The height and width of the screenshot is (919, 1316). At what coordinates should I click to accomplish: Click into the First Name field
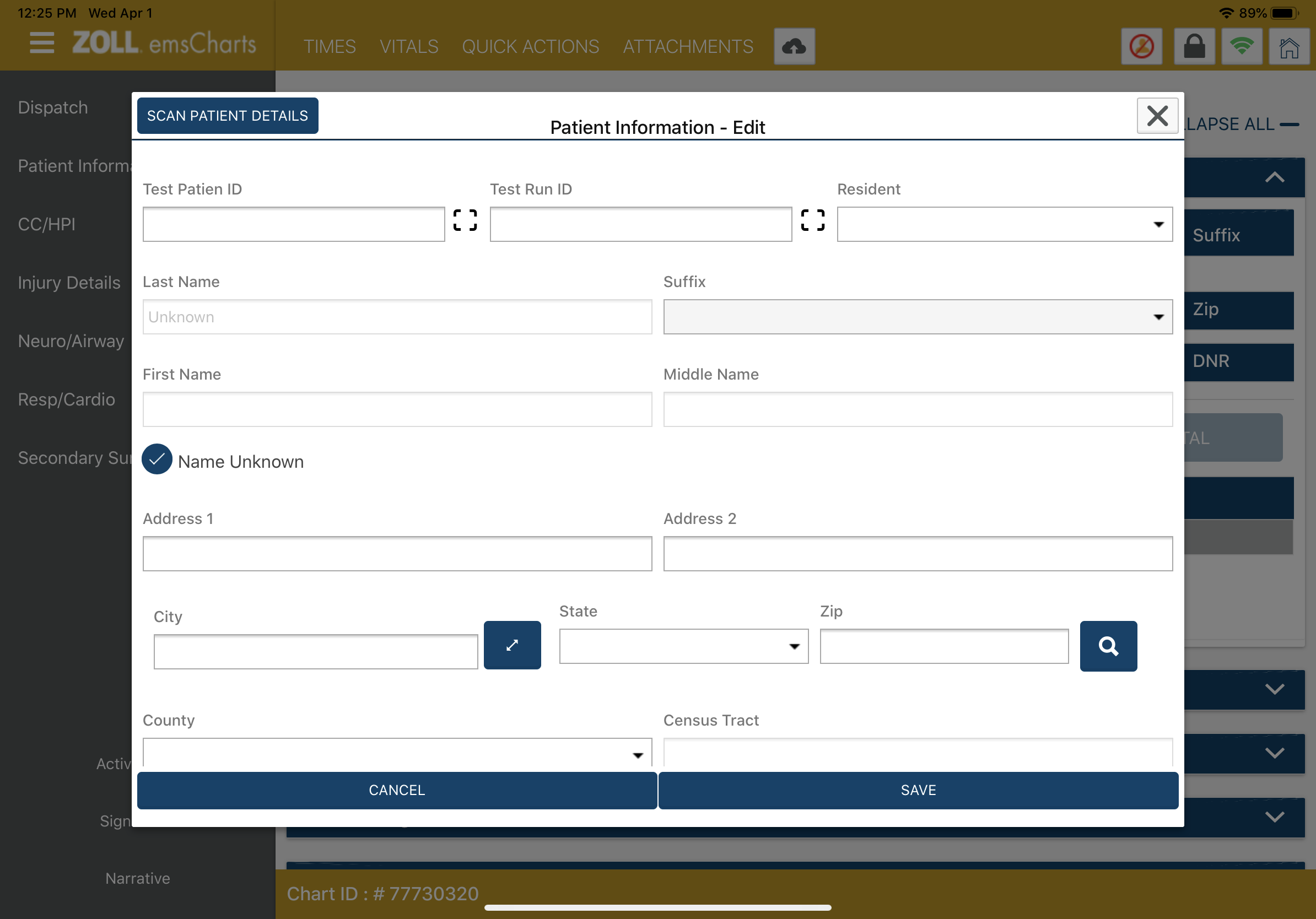tap(397, 409)
